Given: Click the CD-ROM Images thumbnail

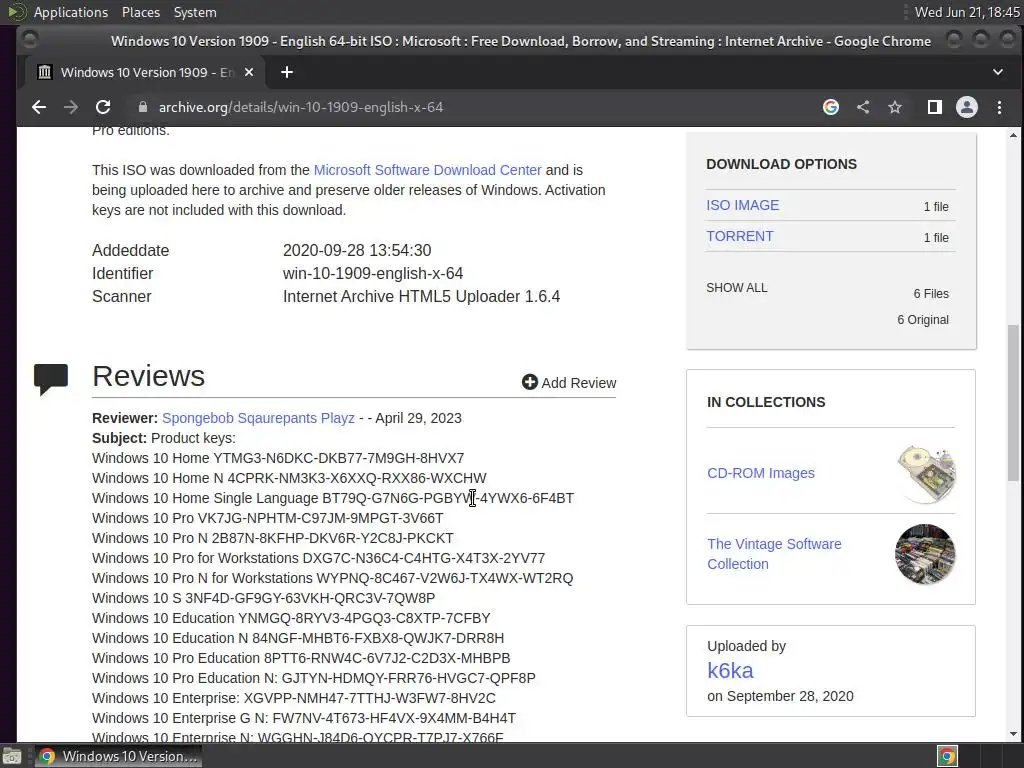Looking at the screenshot, I should pos(926,474).
